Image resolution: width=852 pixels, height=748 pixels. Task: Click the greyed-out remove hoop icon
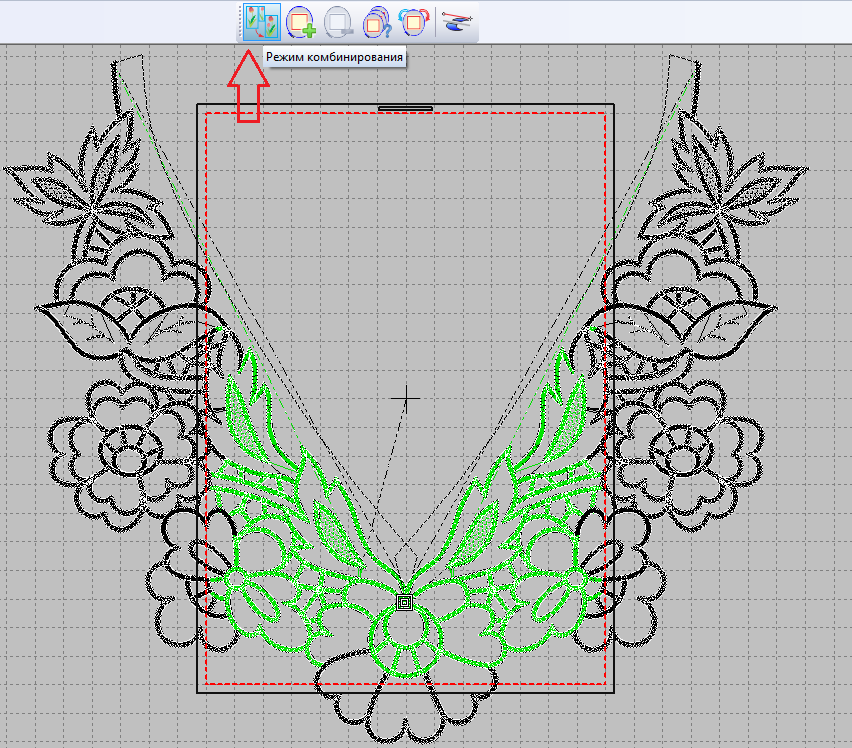coord(339,21)
